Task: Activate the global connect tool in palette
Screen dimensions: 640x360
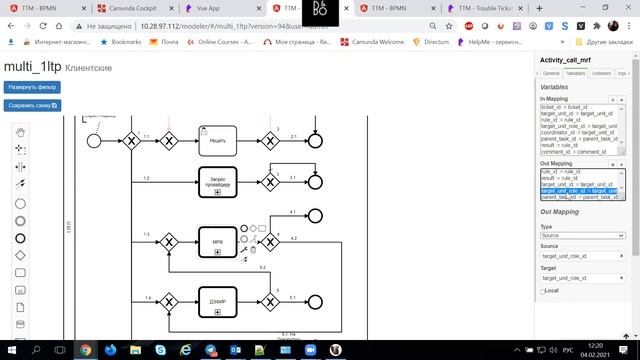Action: (20, 184)
